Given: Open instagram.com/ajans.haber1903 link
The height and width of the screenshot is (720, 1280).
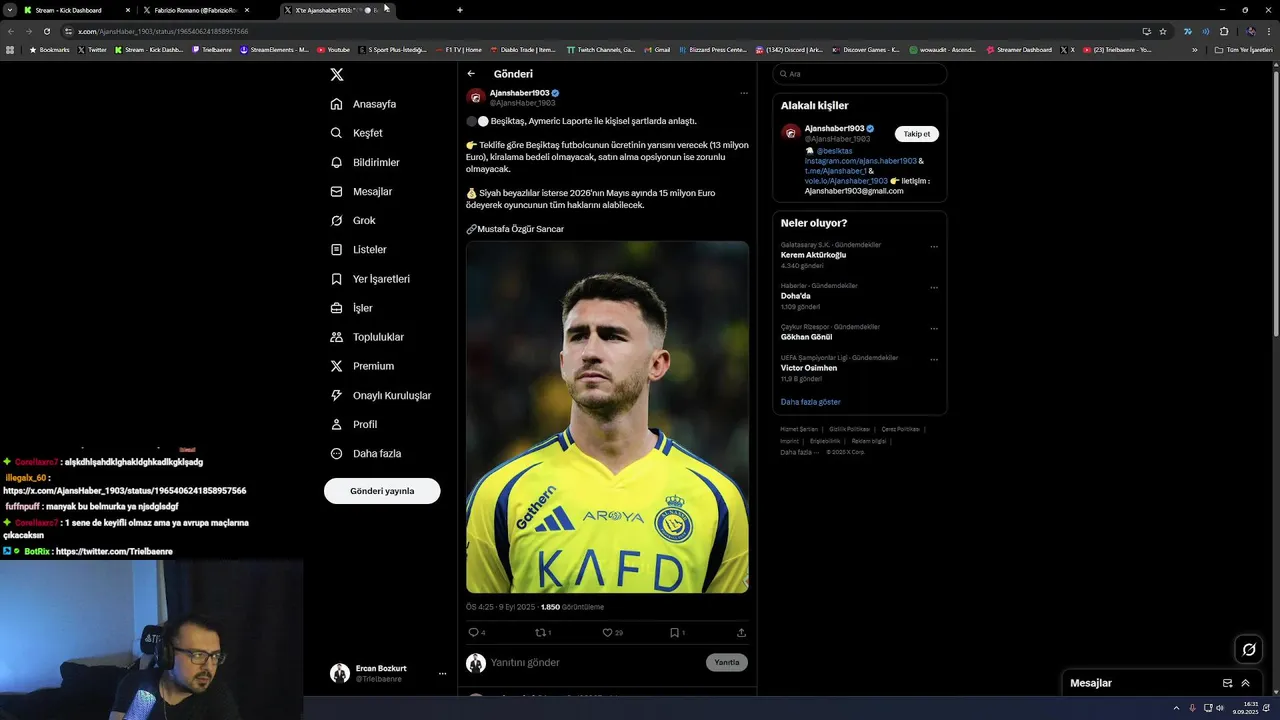Looking at the screenshot, I should click(x=861, y=161).
